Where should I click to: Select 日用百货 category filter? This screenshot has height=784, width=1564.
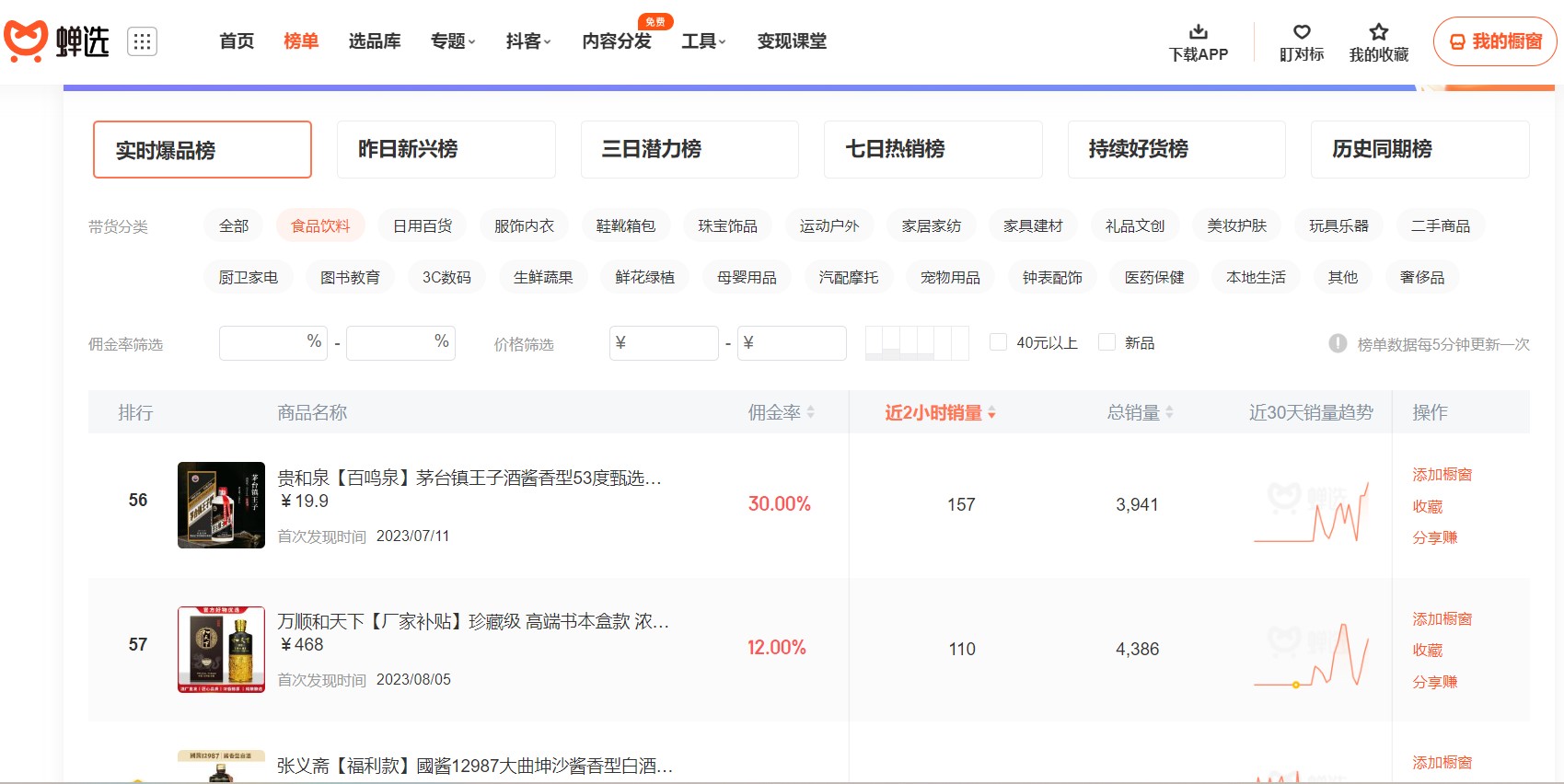click(x=423, y=225)
